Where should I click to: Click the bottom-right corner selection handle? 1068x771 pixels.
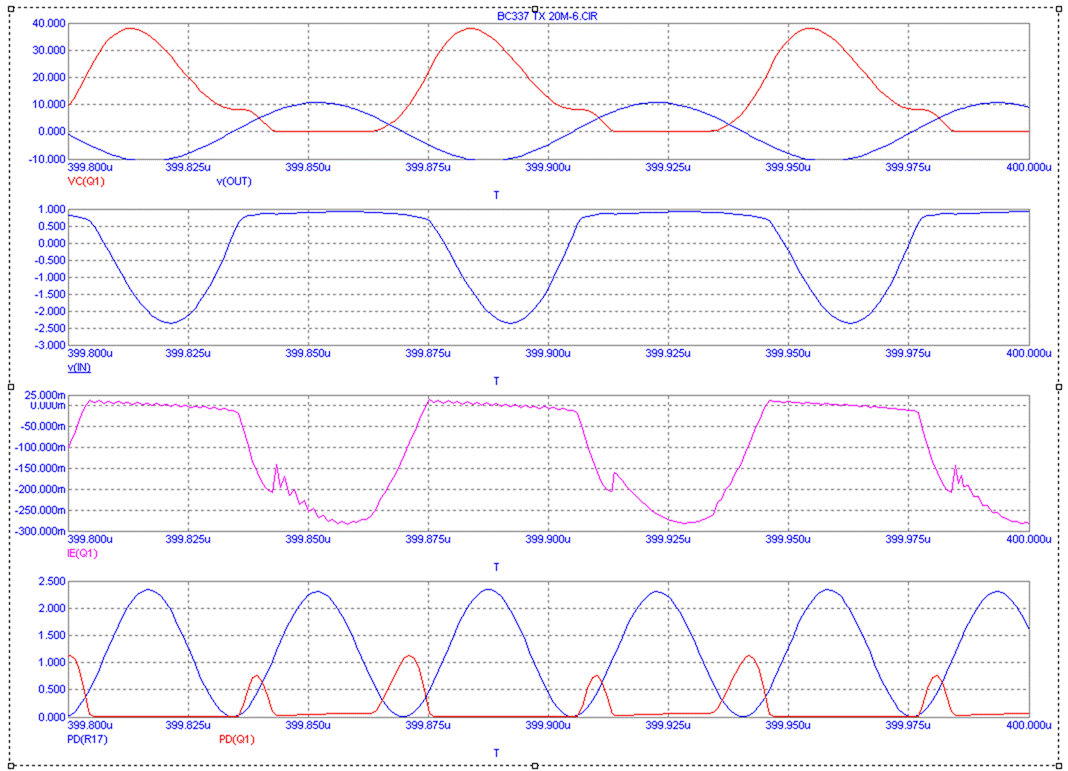pos(1059,766)
